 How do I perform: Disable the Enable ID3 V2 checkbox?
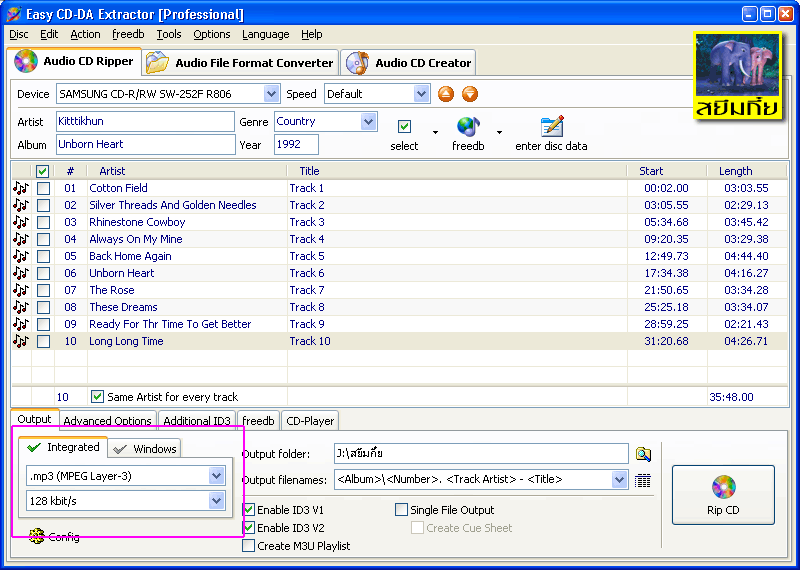(x=248, y=528)
